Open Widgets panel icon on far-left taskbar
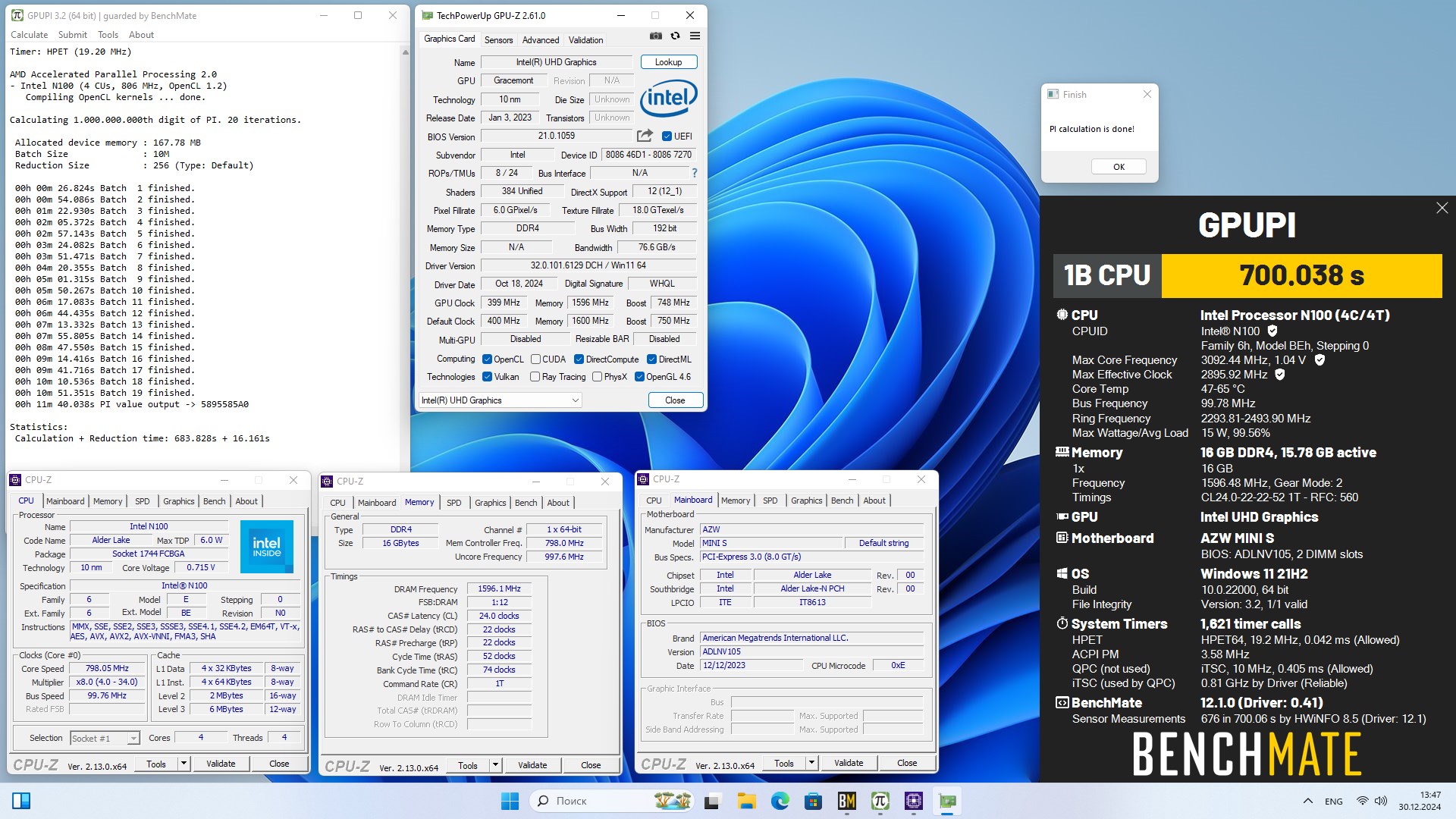Screen dimensions: 1456x819 click(x=21, y=801)
